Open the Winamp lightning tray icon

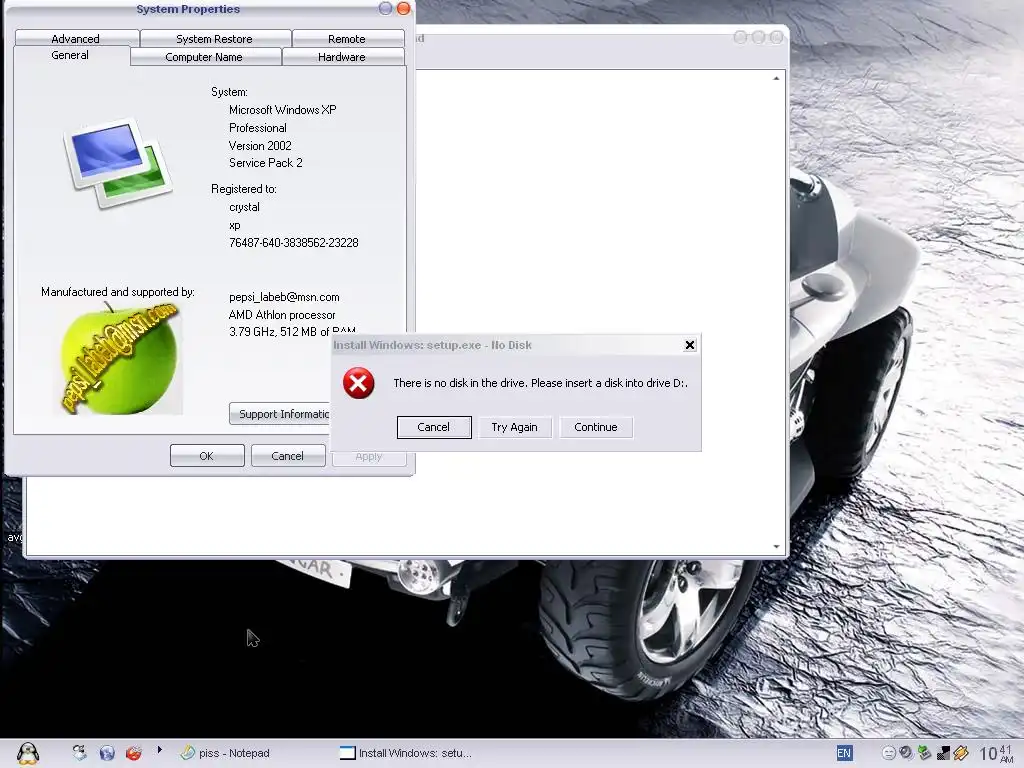tap(961, 753)
